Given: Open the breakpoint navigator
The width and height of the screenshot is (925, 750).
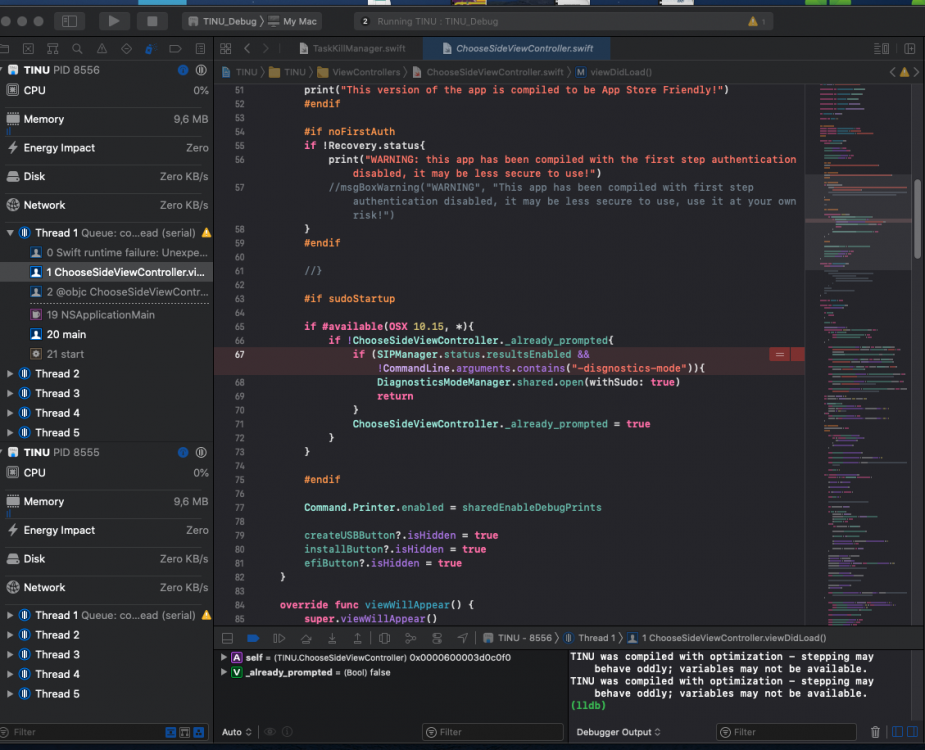Looking at the screenshot, I should tap(175, 49).
